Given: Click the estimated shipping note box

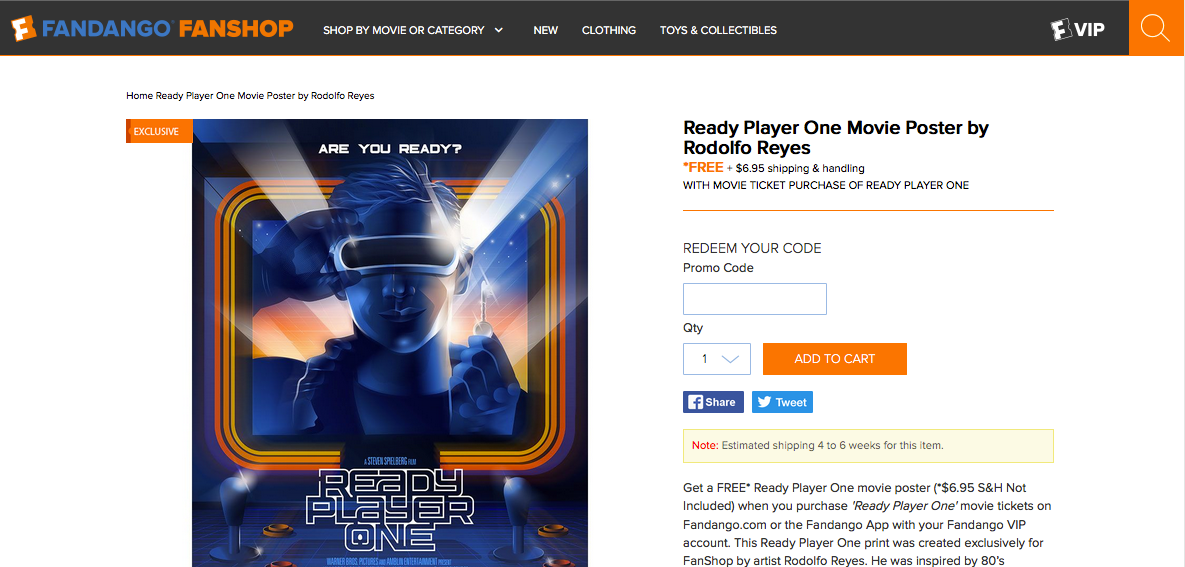Looking at the screenshot, I should point(868,445).
